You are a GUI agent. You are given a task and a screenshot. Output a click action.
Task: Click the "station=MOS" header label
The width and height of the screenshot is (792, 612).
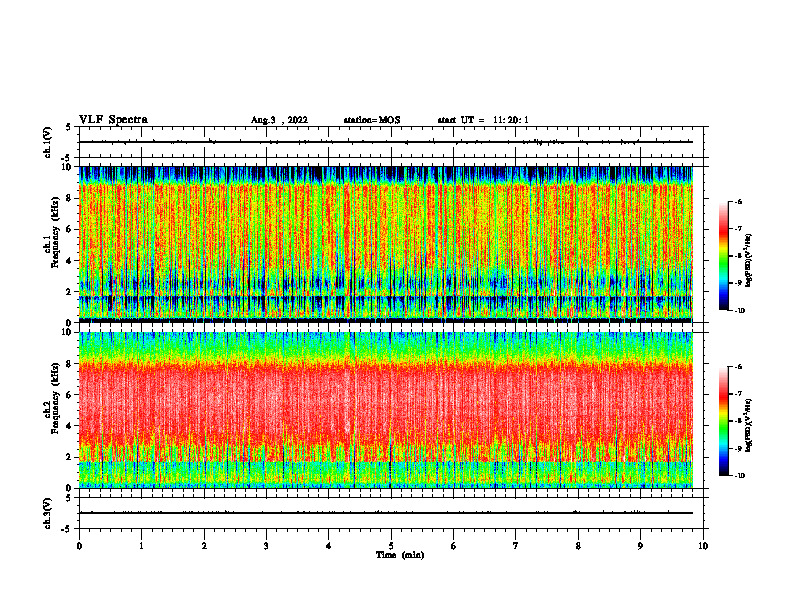coord(372,120)
